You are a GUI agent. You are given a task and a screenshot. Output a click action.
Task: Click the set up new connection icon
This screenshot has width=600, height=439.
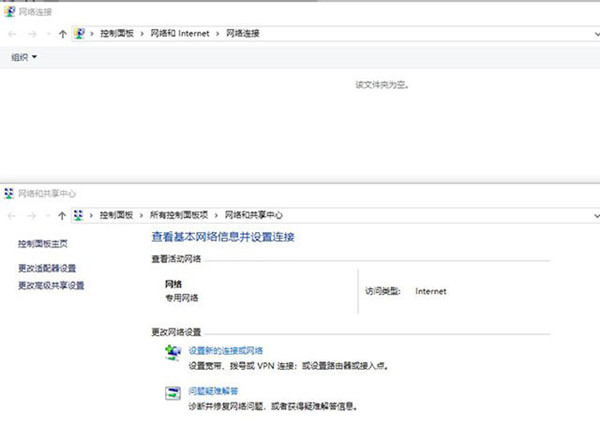pyautogui.click(x=173, y=353)
